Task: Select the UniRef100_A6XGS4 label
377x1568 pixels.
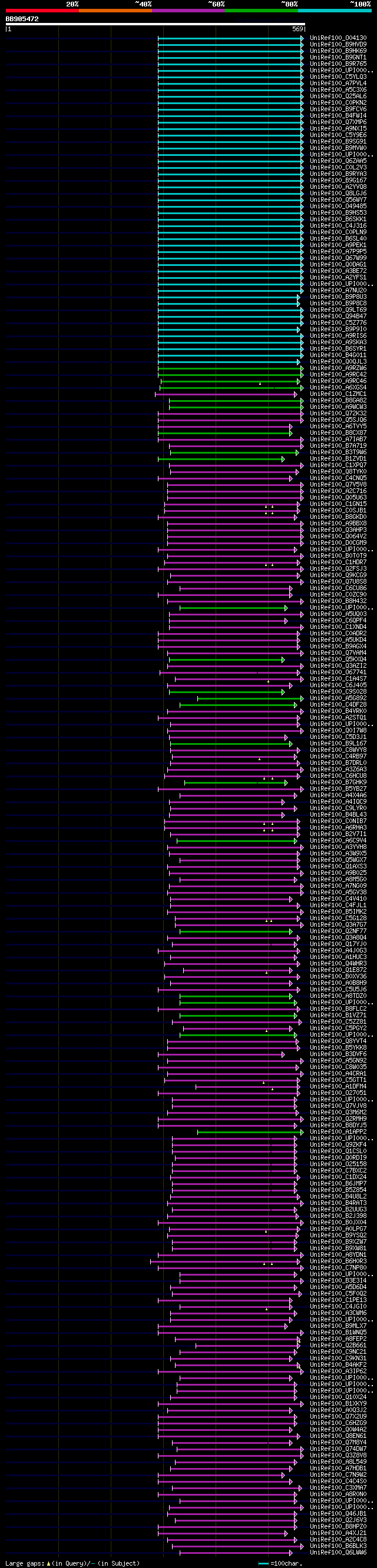Action: [338, 388]
